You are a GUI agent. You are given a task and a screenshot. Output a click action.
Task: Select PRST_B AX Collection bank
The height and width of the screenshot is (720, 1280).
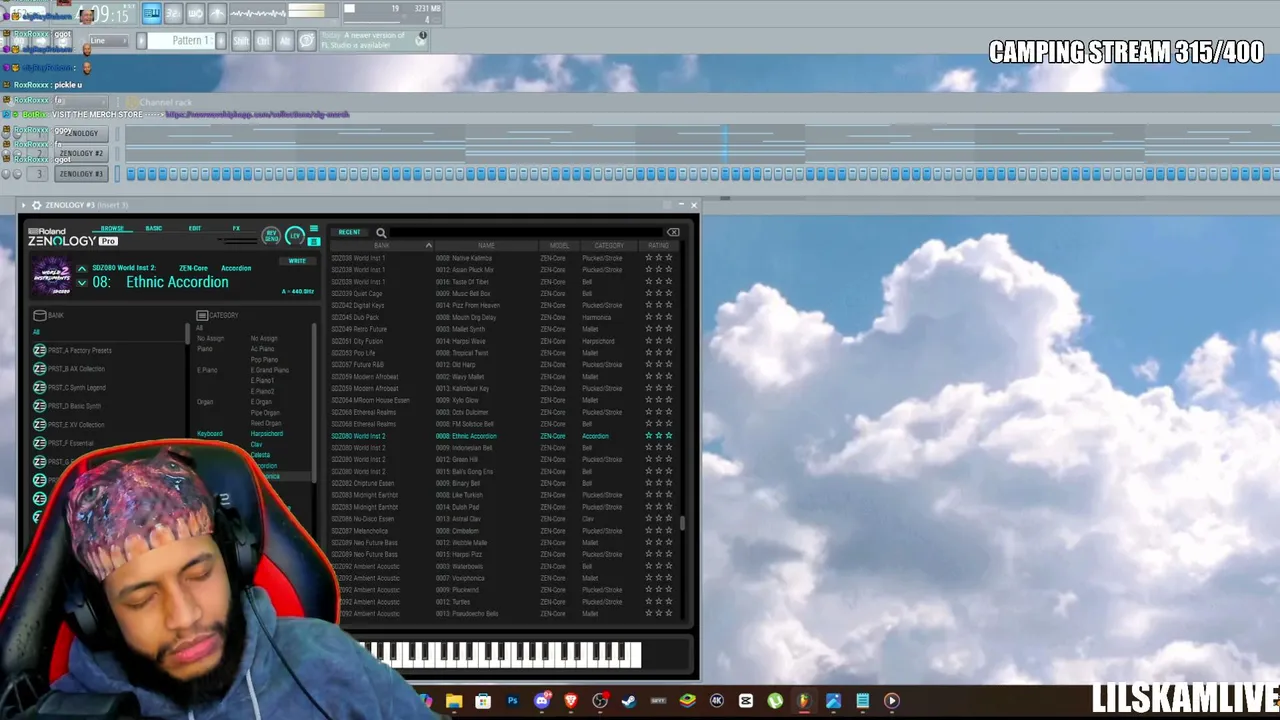point(69,369)
